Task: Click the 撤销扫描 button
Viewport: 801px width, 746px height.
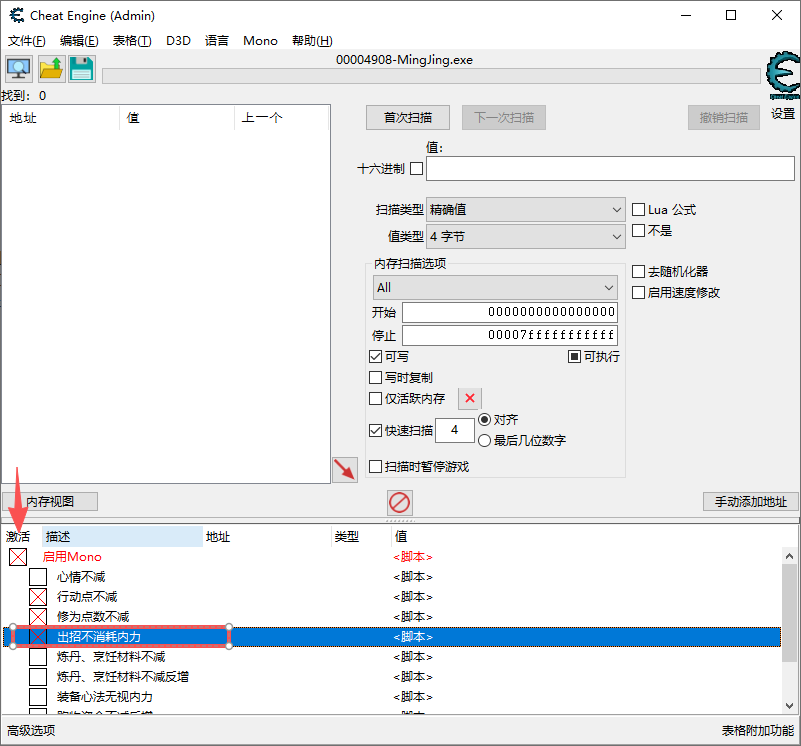Action: [x=723, y=118]
